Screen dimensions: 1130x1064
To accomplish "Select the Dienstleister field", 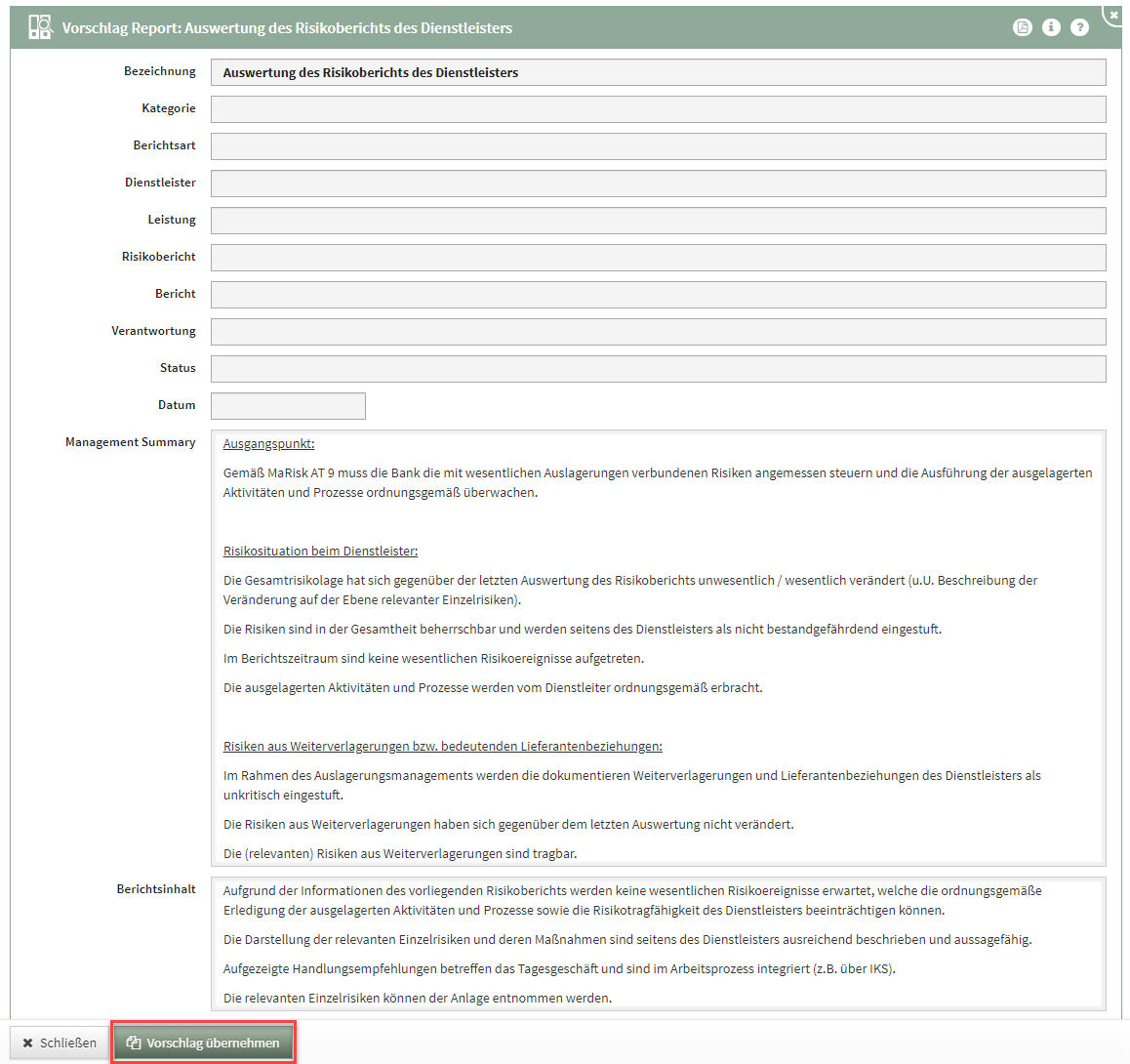I will 658,184.
